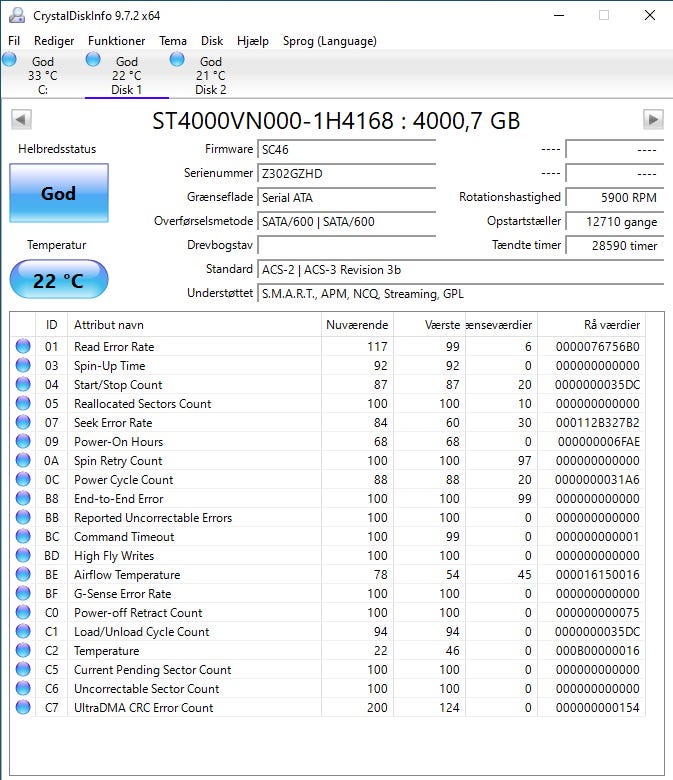Click status orb next to Read Error Rate
673x780 pixels.
[x=23, y=347]
